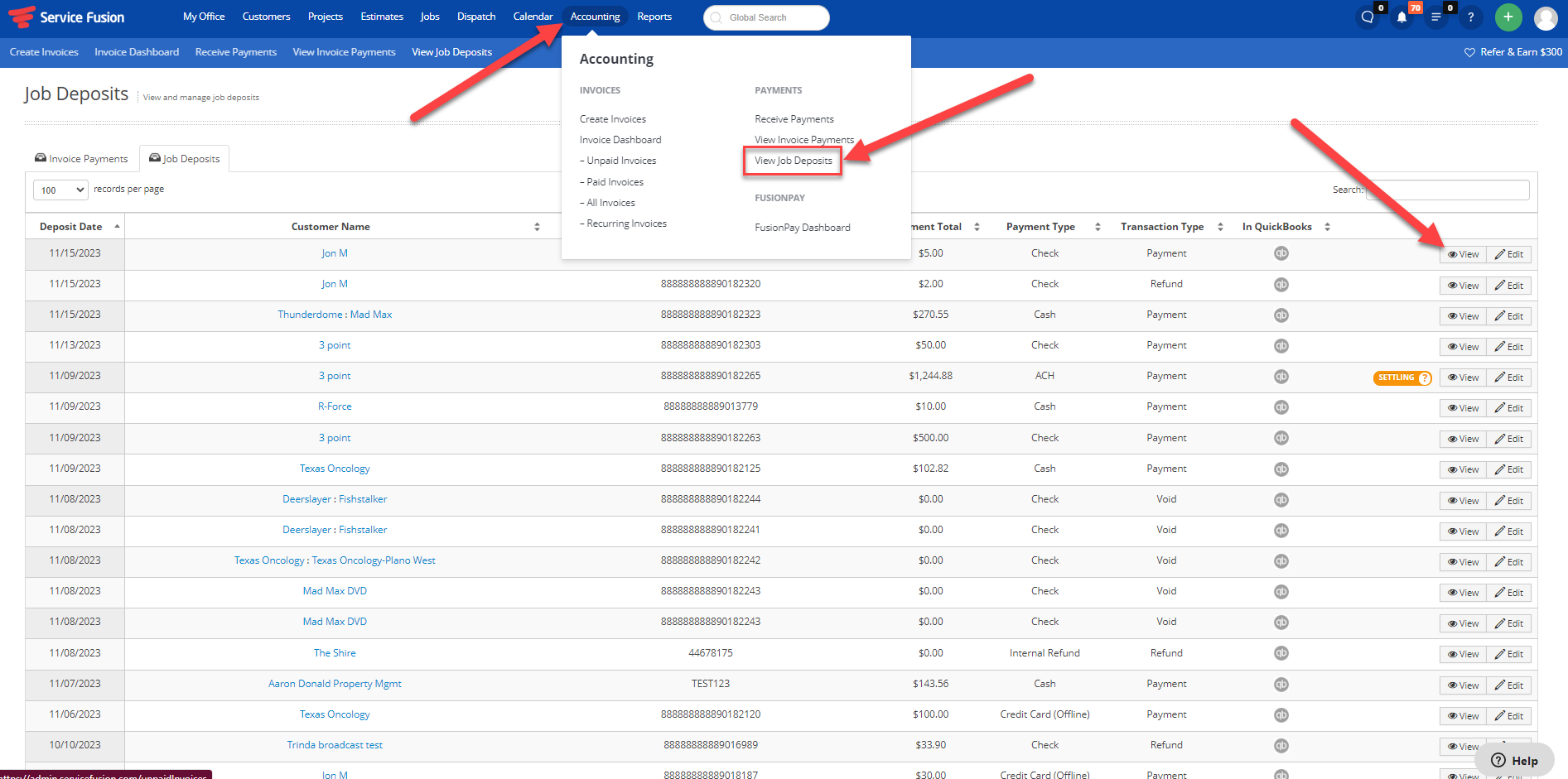The image size is (1568, 779).
Task: Click QuickBooks icon for The Shire row
Action: (1281, 653)
